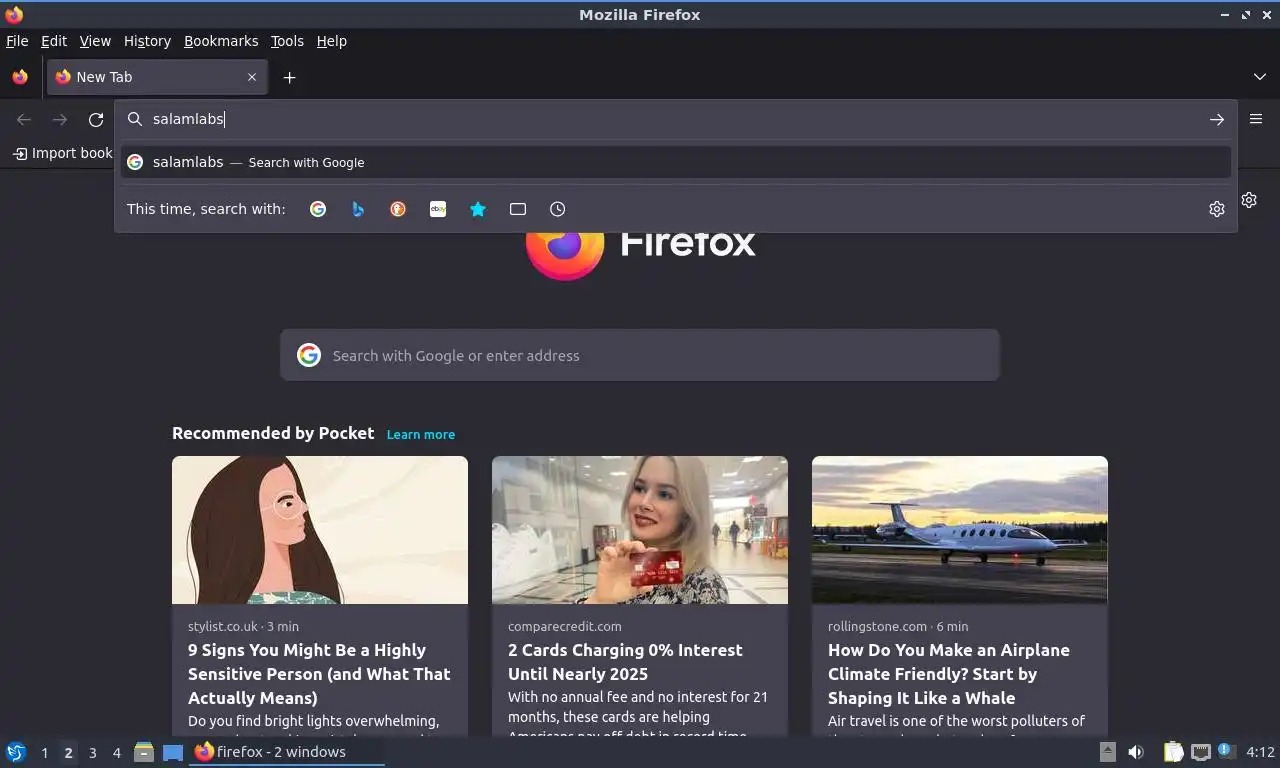Click the Firefox logo on new tab page
The height and width of the screenshot is (768, 1280).
565,242
